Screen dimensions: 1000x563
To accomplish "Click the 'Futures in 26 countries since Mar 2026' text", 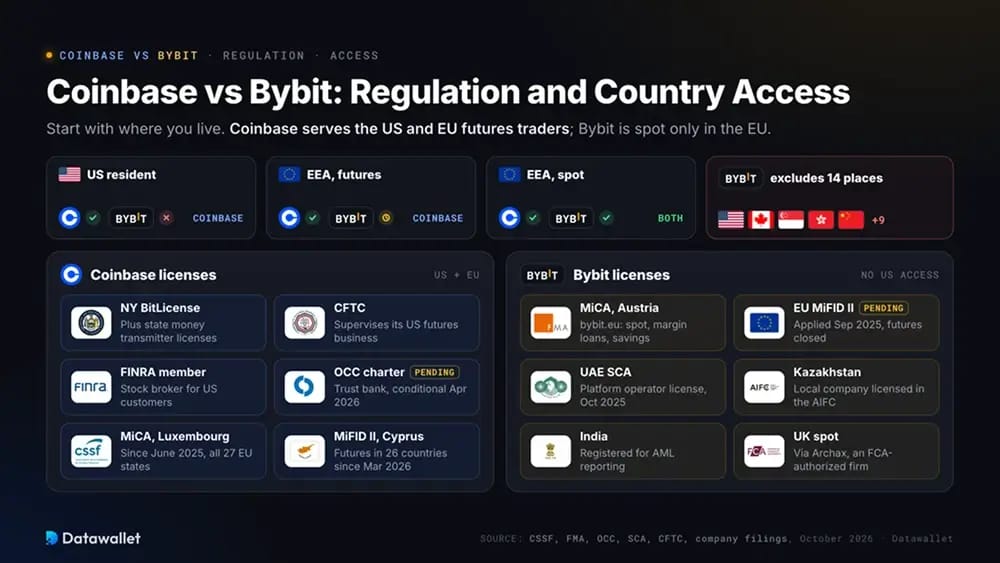I will click(390, 460).
